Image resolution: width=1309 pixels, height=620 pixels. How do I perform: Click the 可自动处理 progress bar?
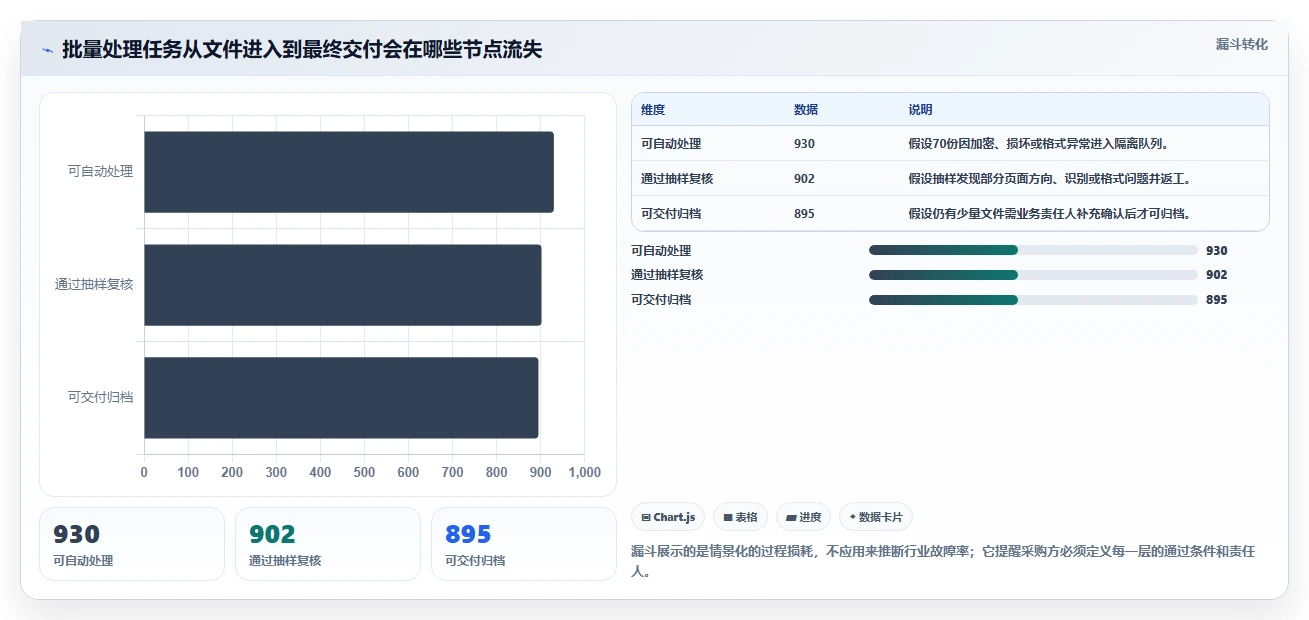[1033, 251]
